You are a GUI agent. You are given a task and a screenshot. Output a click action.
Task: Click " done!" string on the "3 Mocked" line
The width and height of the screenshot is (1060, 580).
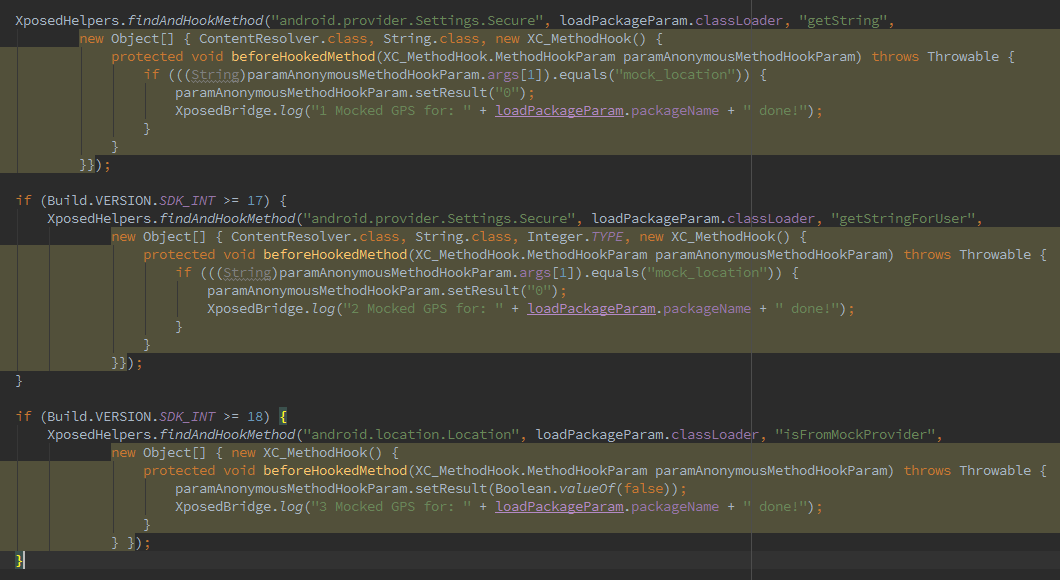[x=775, y=507]
